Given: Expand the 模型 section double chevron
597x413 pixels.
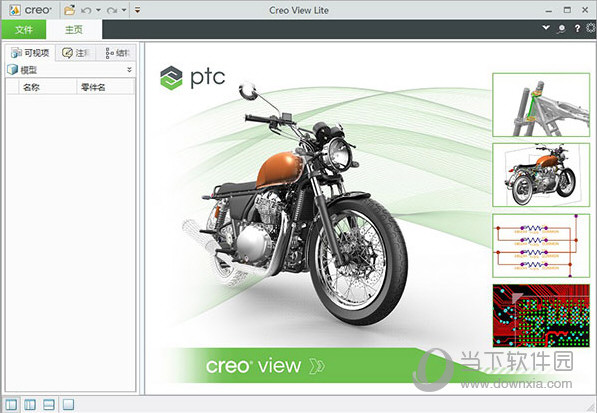Looking at the screenshot, I should coord(129,70).
